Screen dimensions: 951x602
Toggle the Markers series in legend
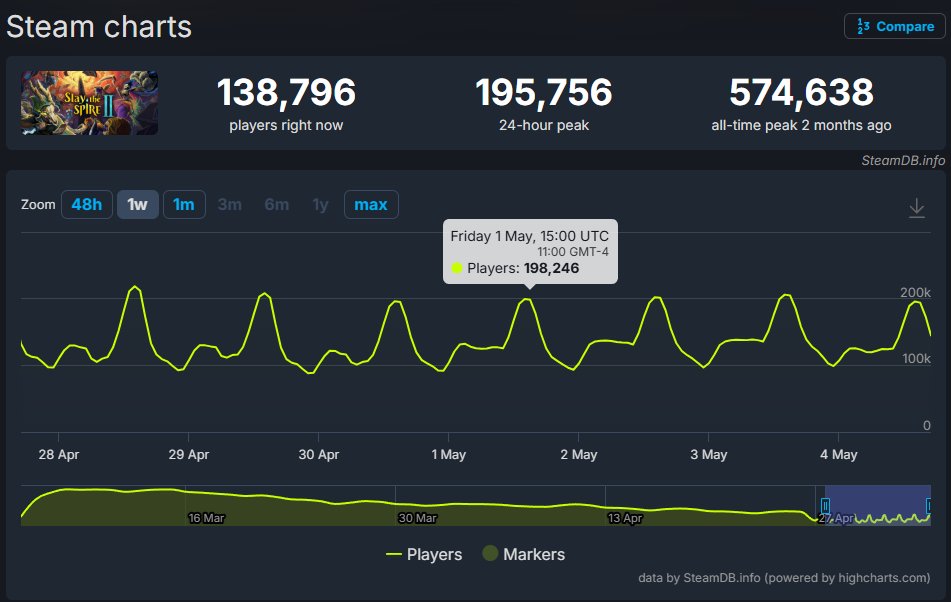[x=523, y=554]
